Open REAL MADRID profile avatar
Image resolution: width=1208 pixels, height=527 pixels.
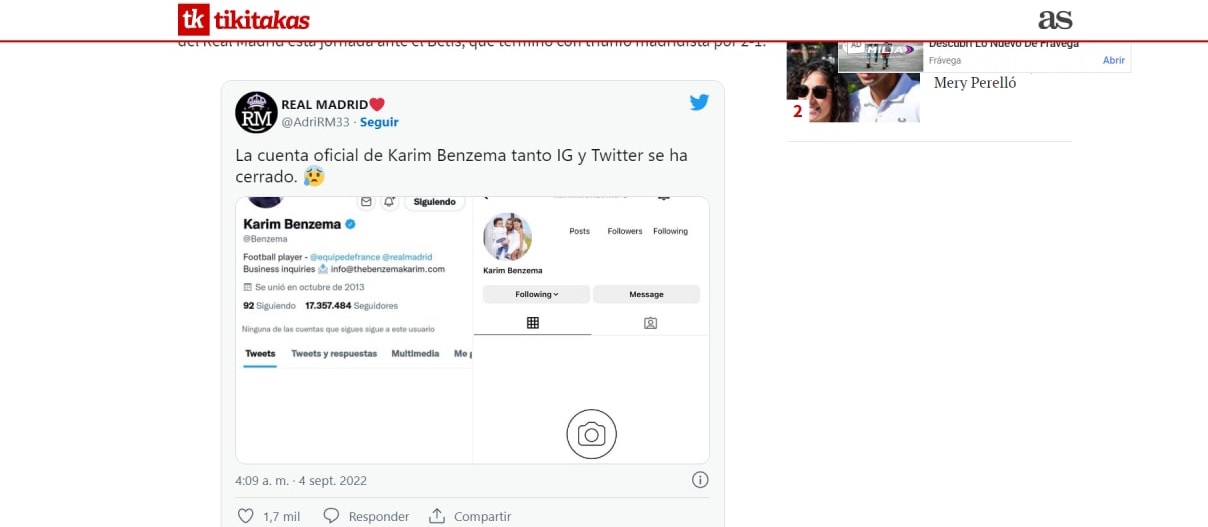[x=256, y=112]
